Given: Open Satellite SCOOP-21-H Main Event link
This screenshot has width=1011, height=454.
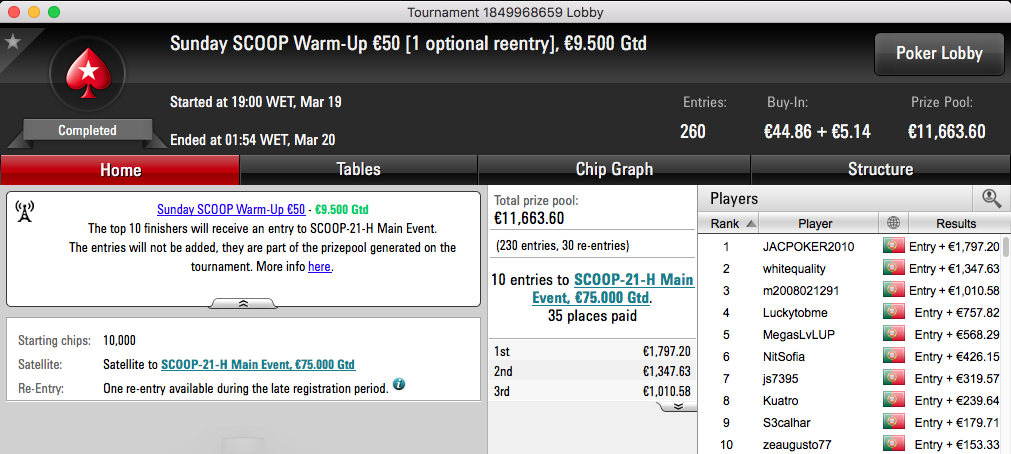Looking at the screenshot, I should pyautogui.click(x=258, y=364).
